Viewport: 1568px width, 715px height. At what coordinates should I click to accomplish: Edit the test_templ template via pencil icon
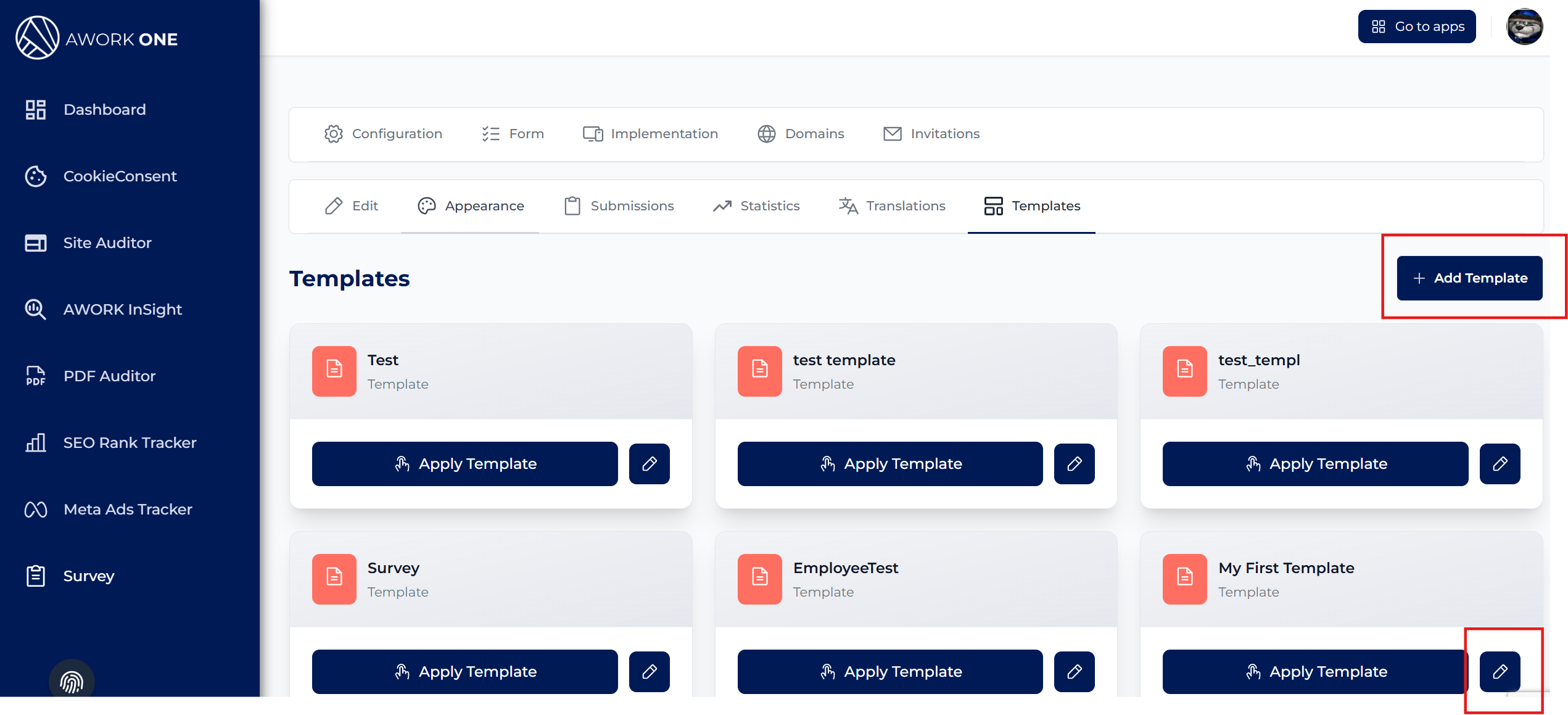coord(1500,464)
